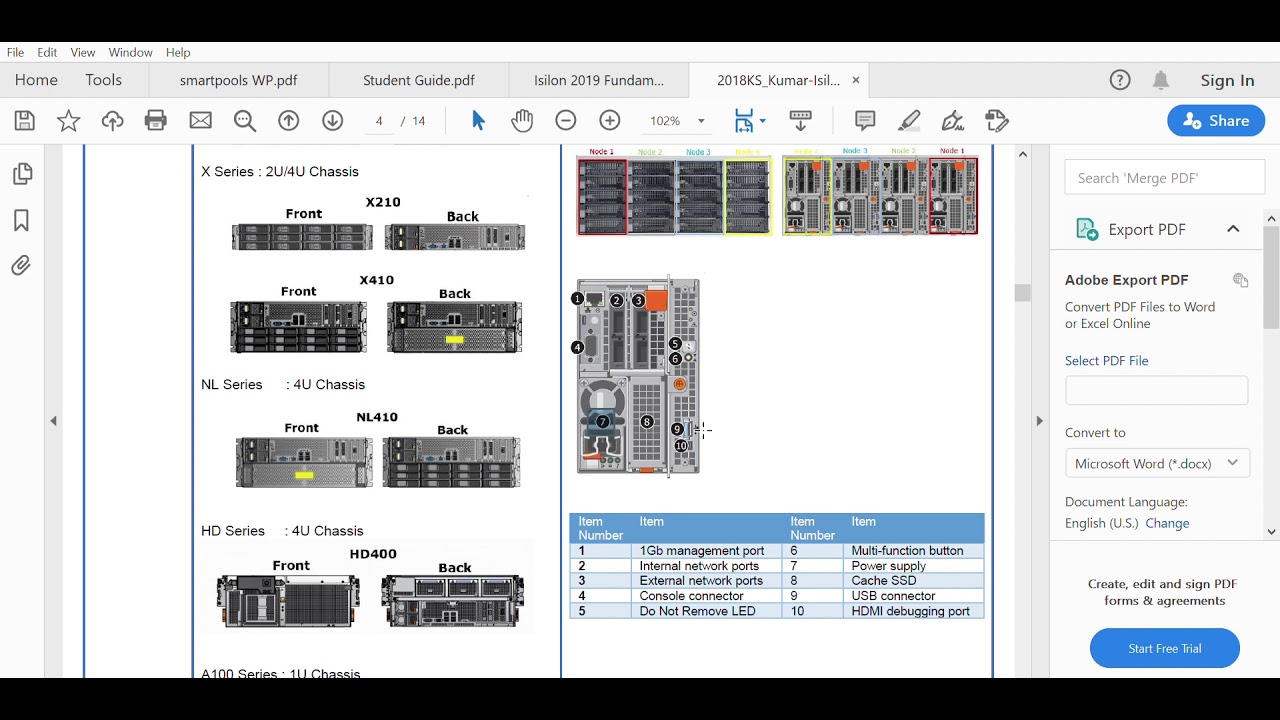Viewport: 1280px width, 720px height.
Task: Click right panel scrollbar down arrow
Action: point(1272,532)
